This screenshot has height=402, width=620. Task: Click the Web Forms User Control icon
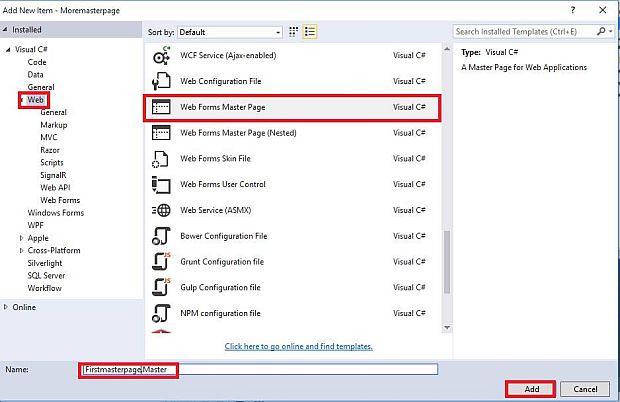pos(161,185)
